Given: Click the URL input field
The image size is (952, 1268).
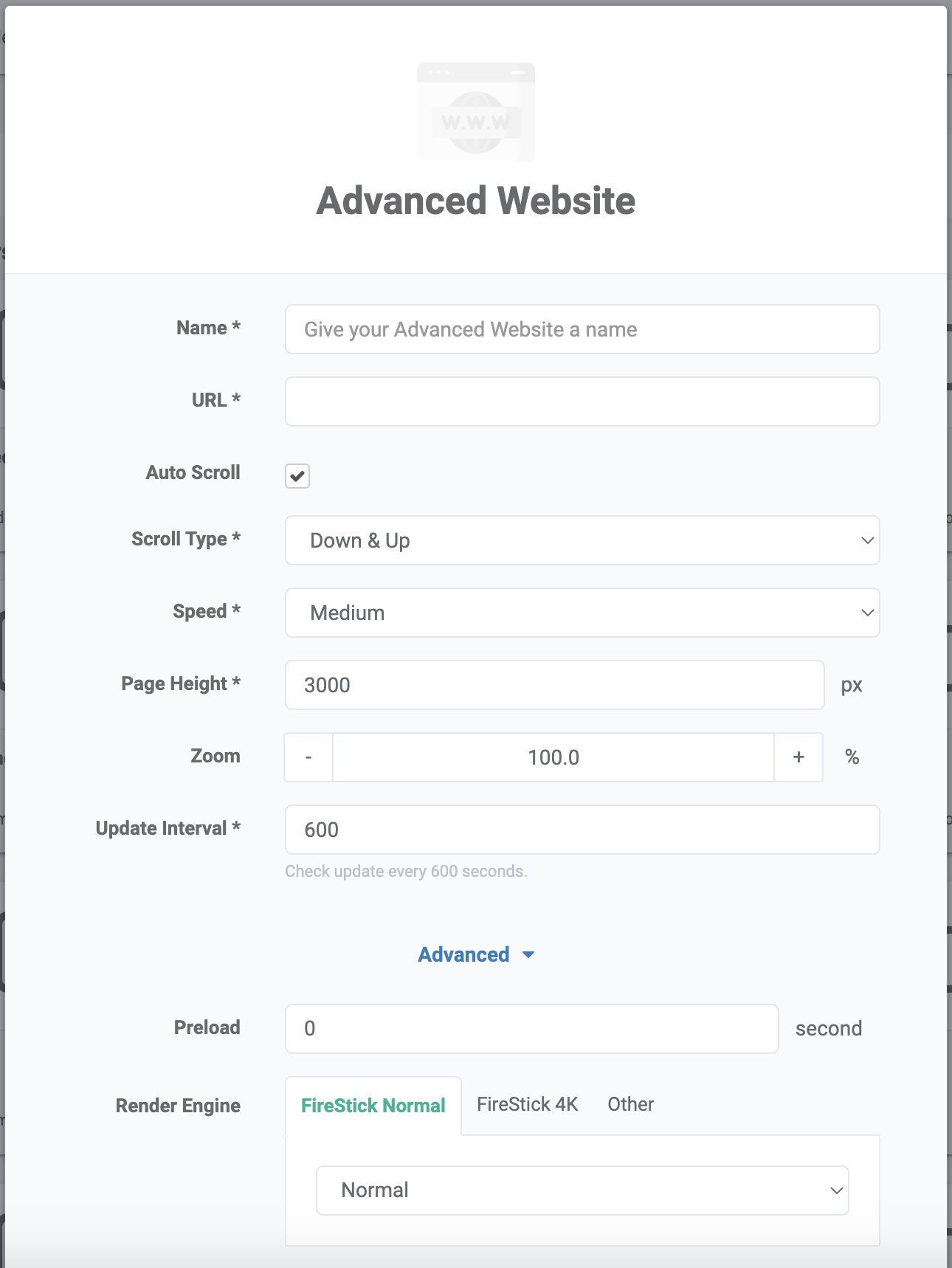Looking at the screenshot, I should coord(582,402).
